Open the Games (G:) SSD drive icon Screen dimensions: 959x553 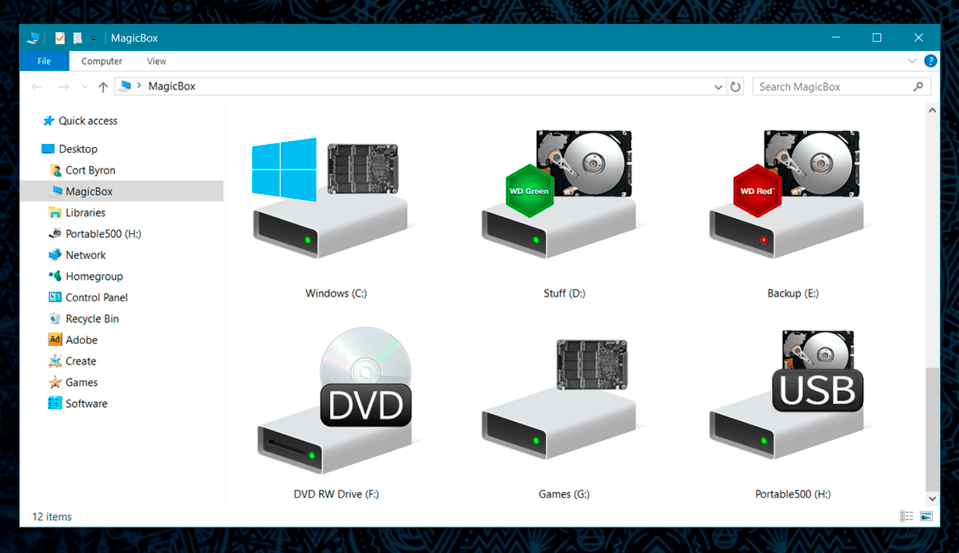558,399
